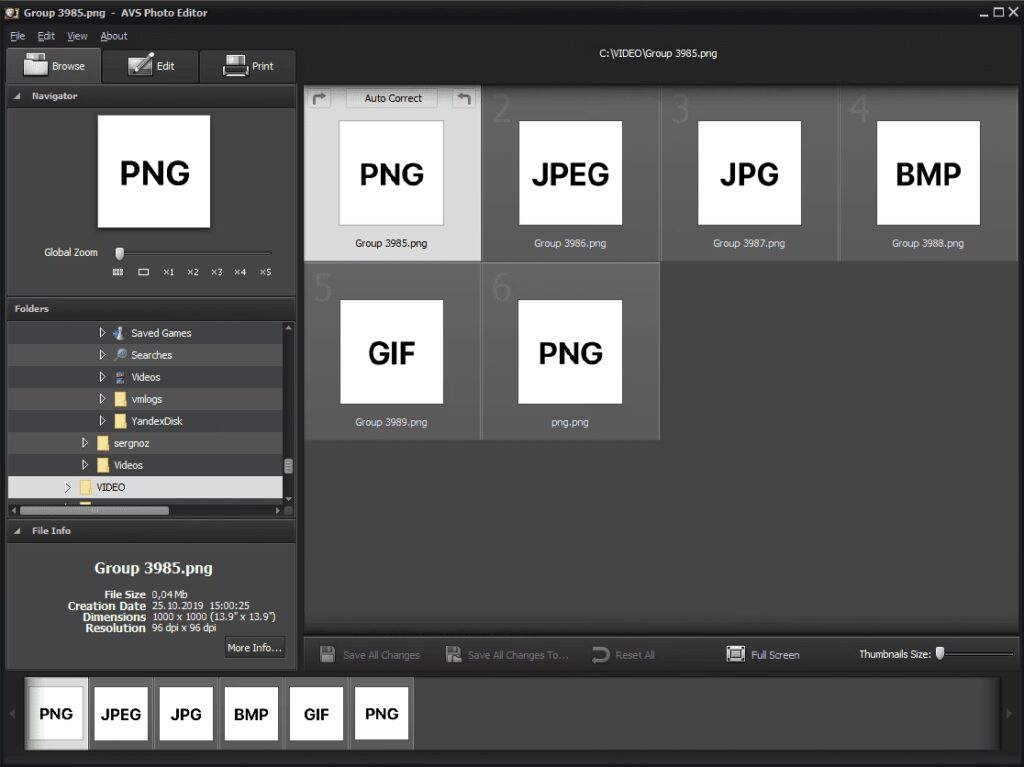
Task: Expand the Saved Games folder
Action: pyautogui.click(x=102, y=333)
